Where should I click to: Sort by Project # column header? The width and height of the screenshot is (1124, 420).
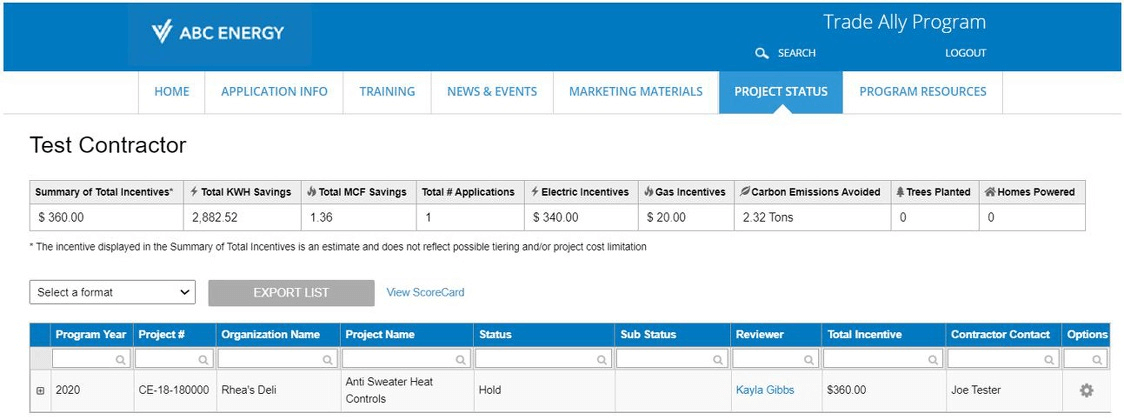[175, 335]
